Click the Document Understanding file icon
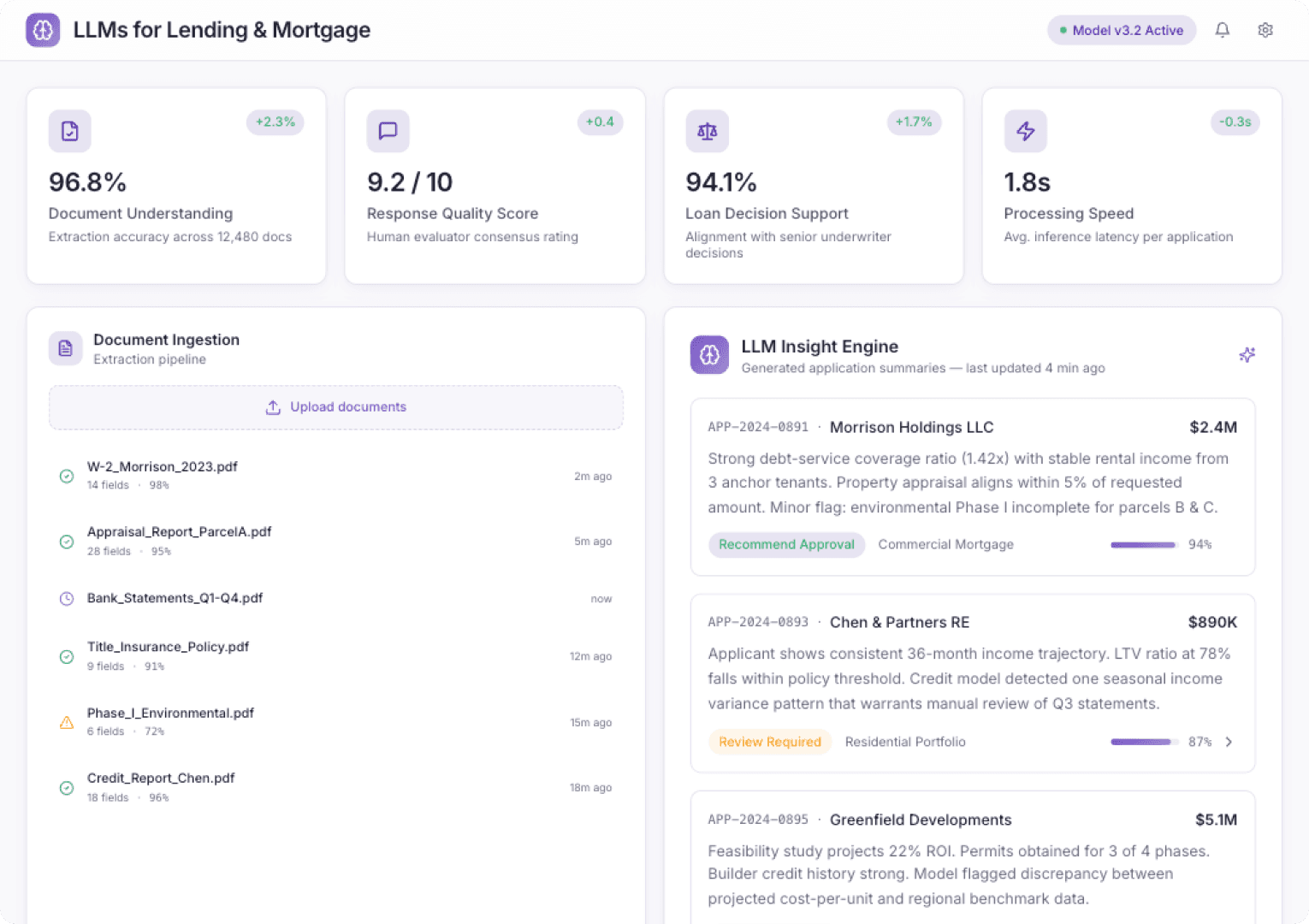The width and height of the screenshot is (1309, 924). tap(70, 131)
